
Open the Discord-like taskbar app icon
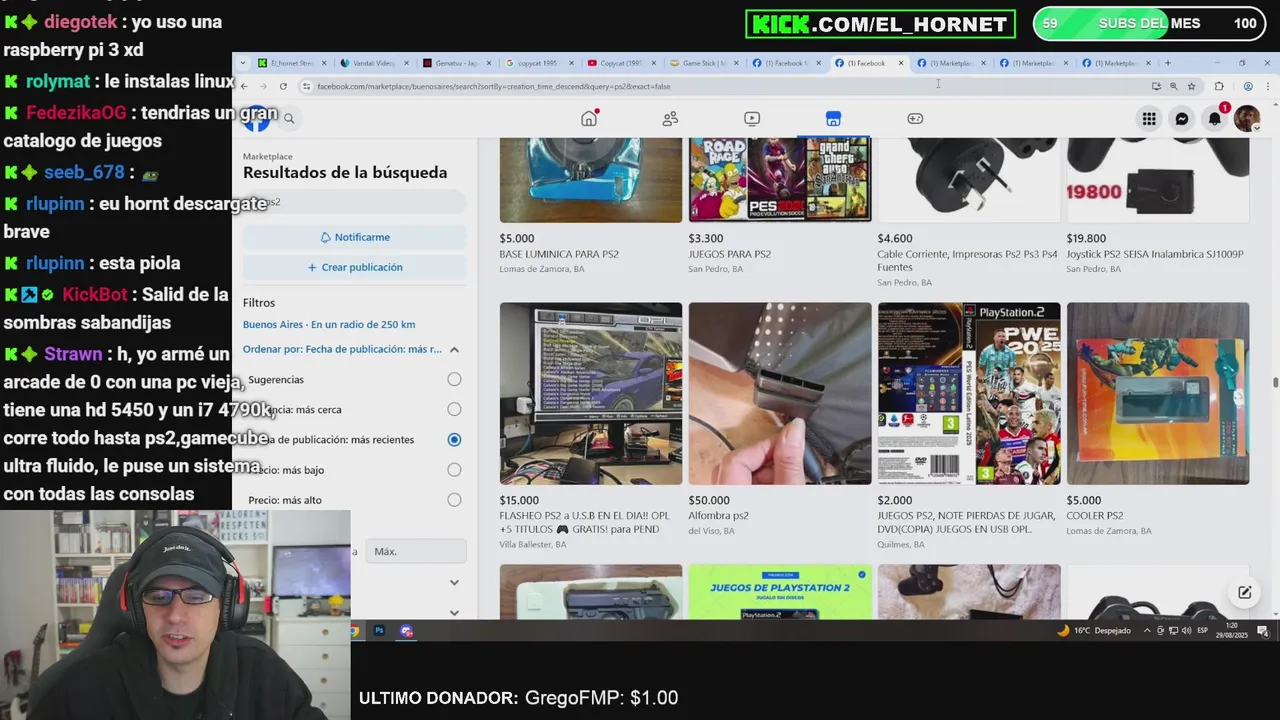coord(406,631)
